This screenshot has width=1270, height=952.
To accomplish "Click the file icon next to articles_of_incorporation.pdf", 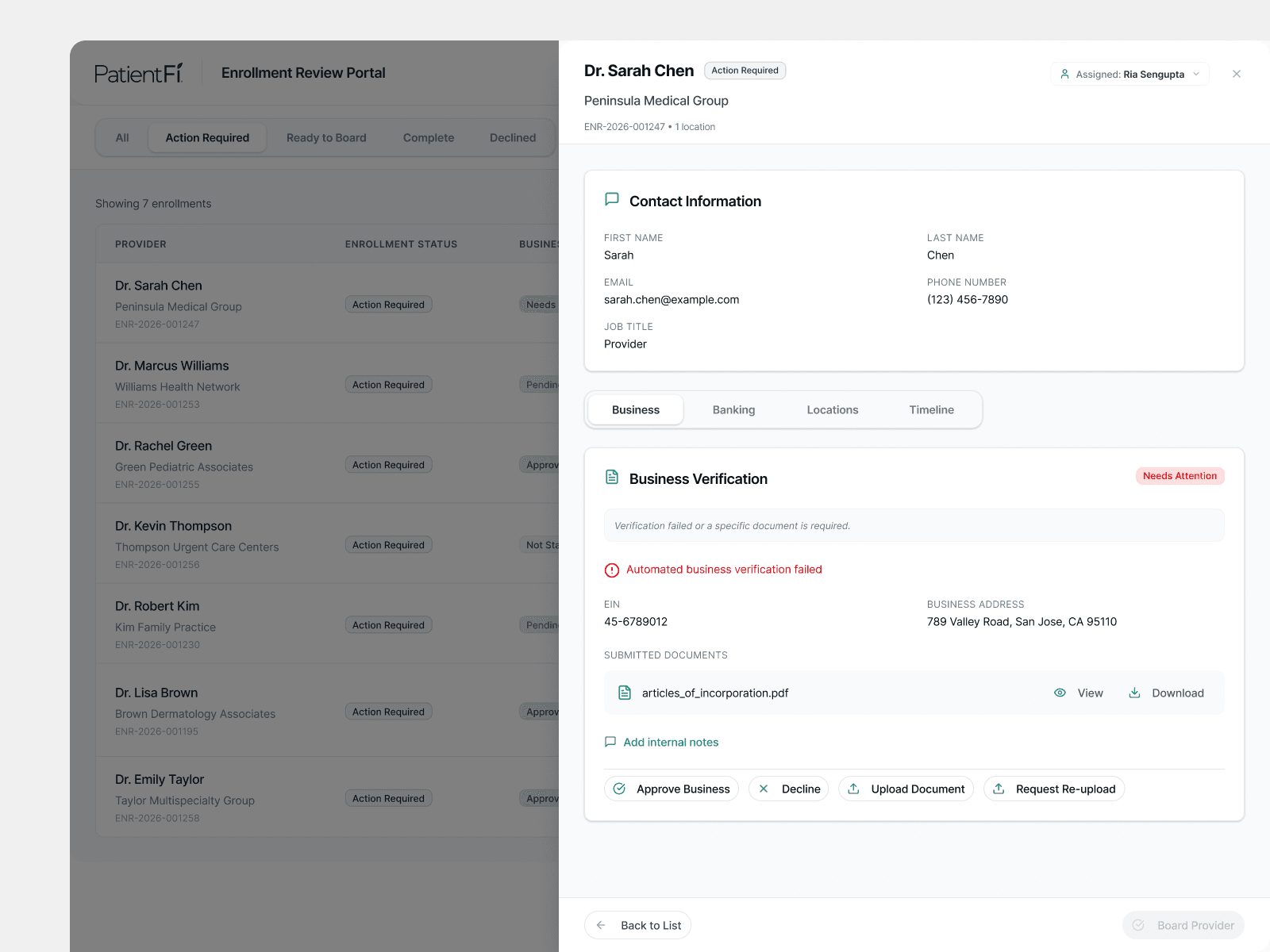I will tap(625, 693).
